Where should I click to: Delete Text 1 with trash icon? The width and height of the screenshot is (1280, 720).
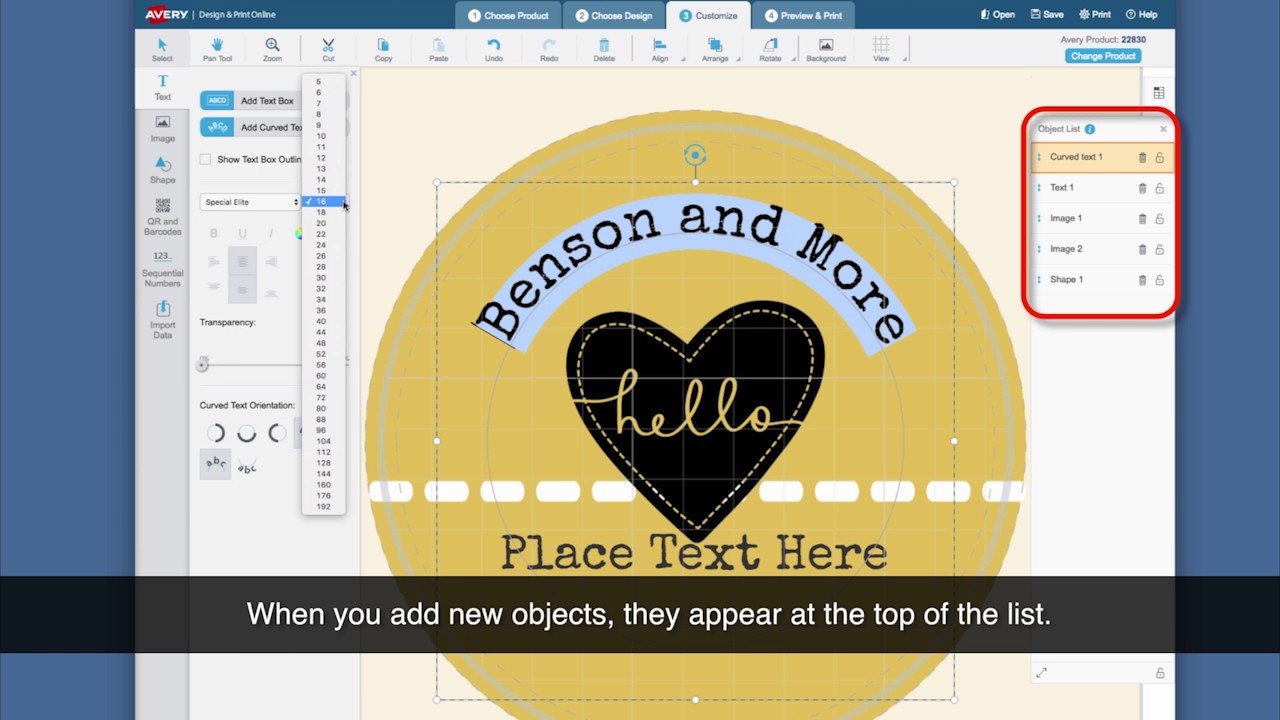point(1142,188)
